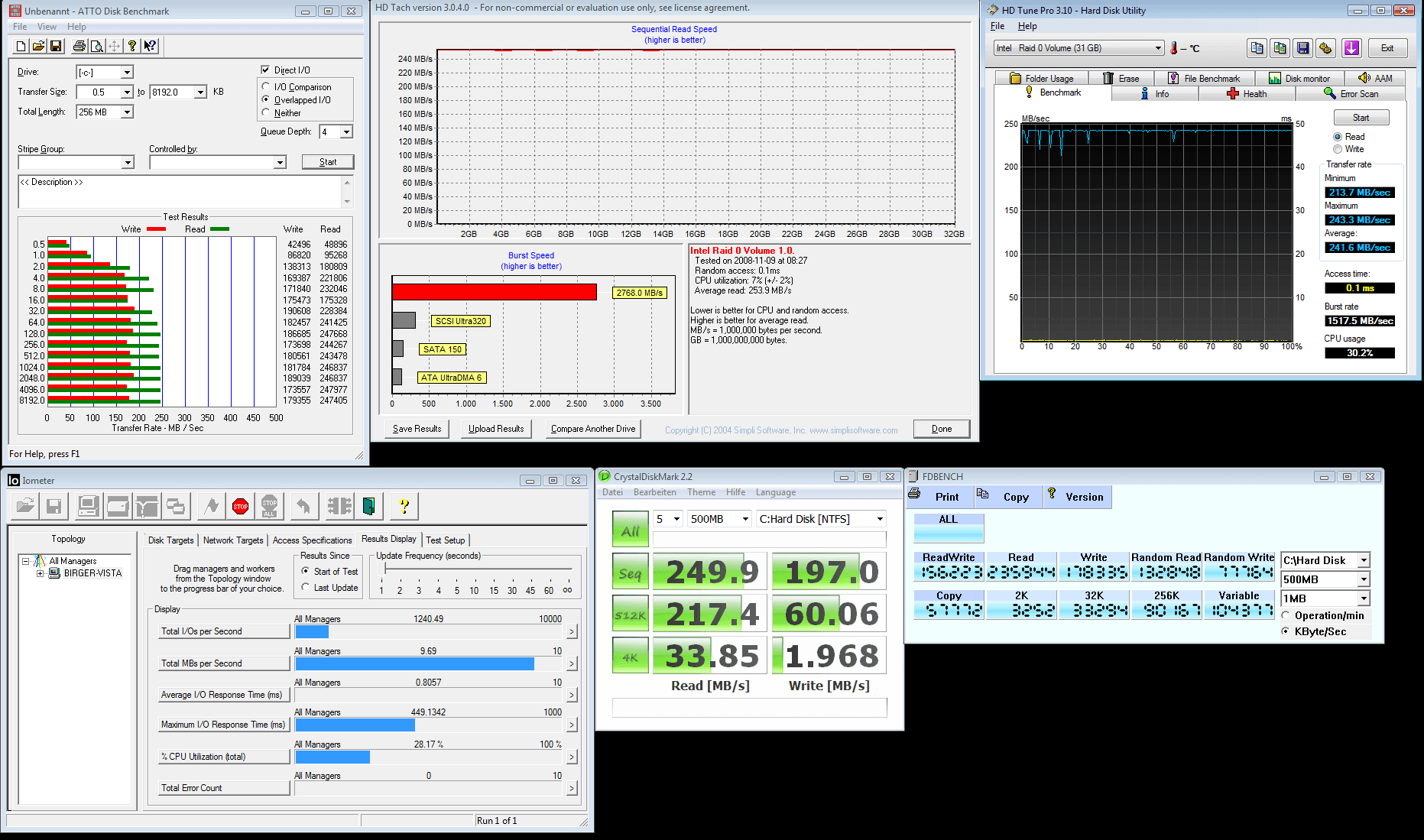
Task: Select Write radio button in HD Tune
Action: click(x=1338, y=149)
